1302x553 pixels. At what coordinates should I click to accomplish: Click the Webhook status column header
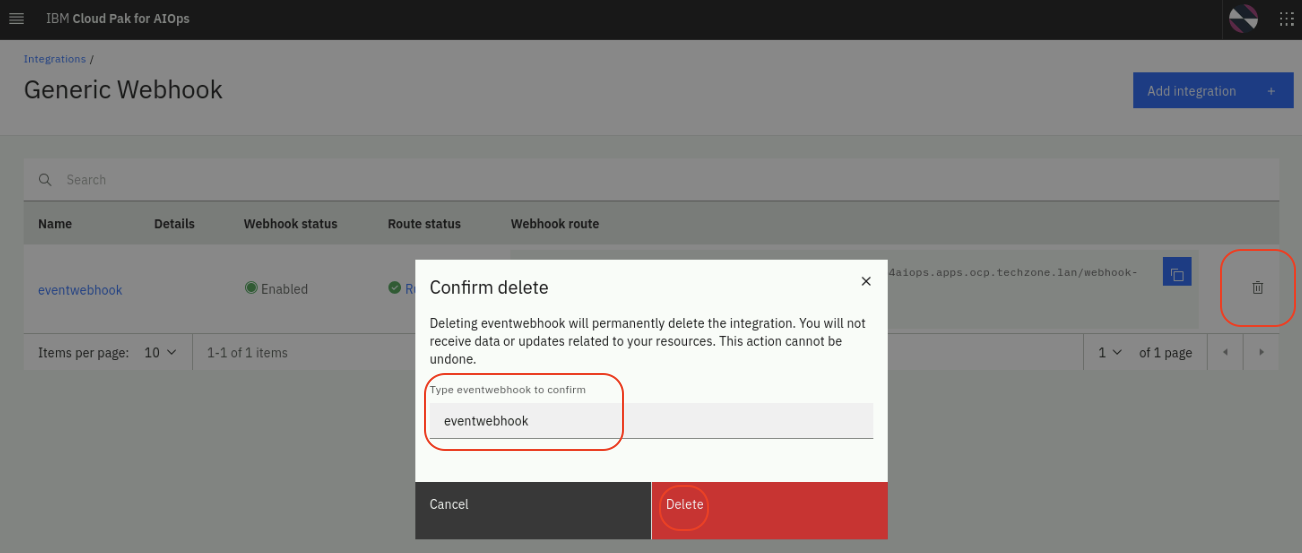pos(290,224)
